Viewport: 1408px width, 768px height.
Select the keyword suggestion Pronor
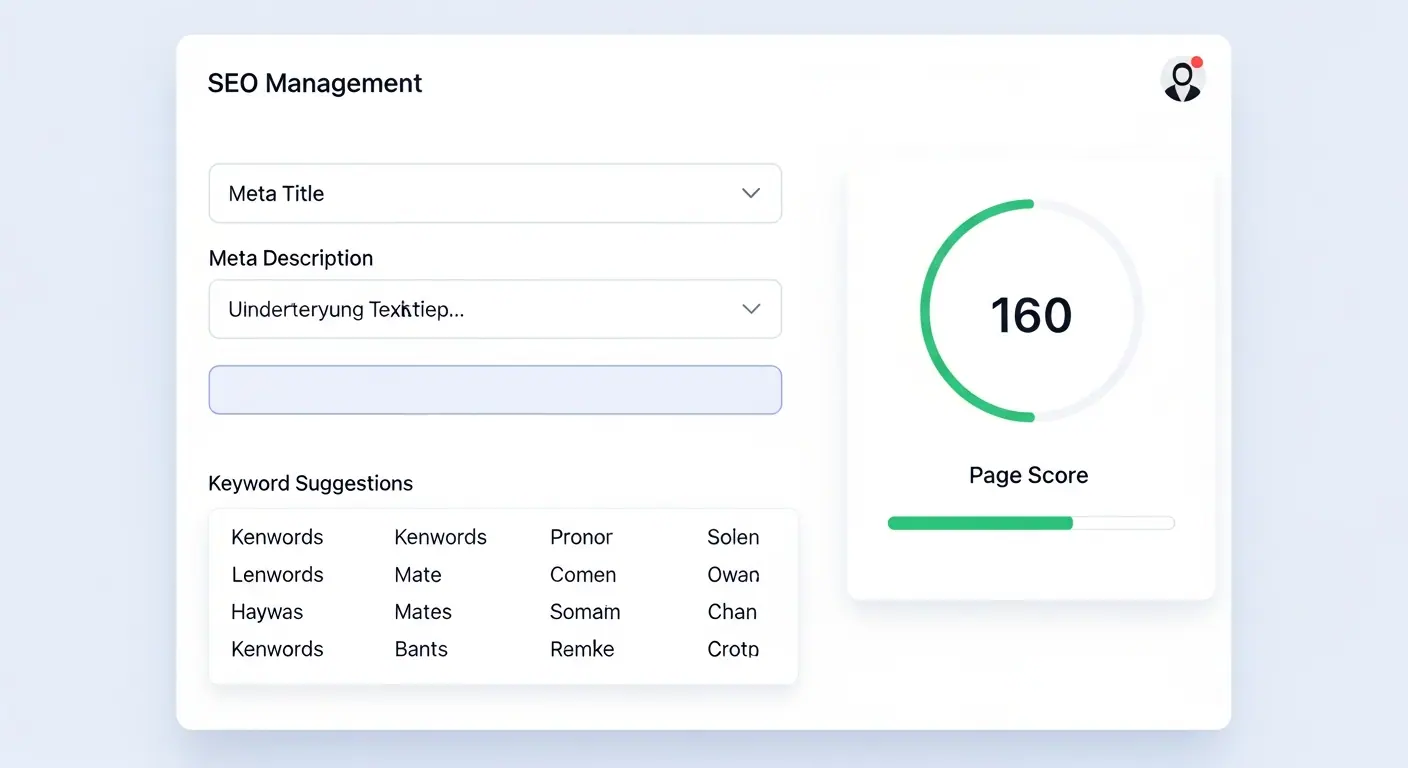[581, 537]
